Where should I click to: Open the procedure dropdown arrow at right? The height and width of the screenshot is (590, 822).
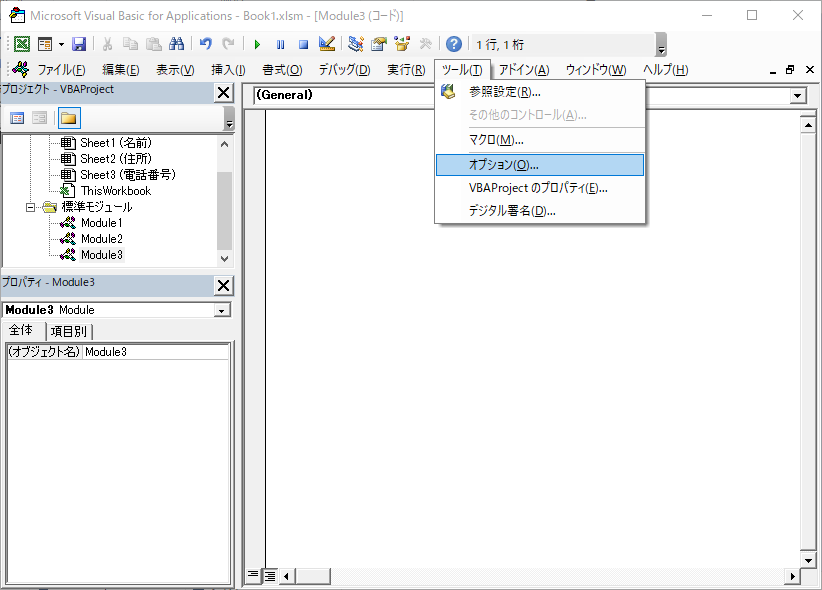coord(798,96)
